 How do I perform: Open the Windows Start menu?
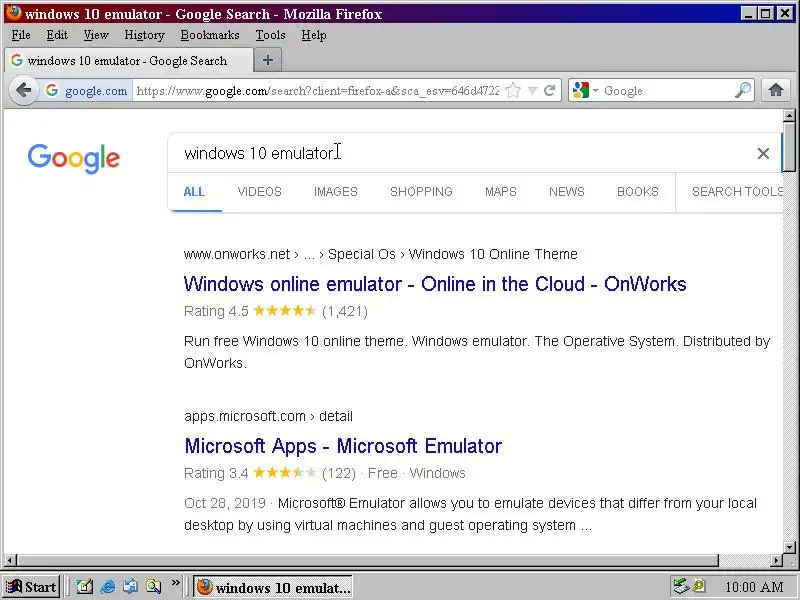32,587
